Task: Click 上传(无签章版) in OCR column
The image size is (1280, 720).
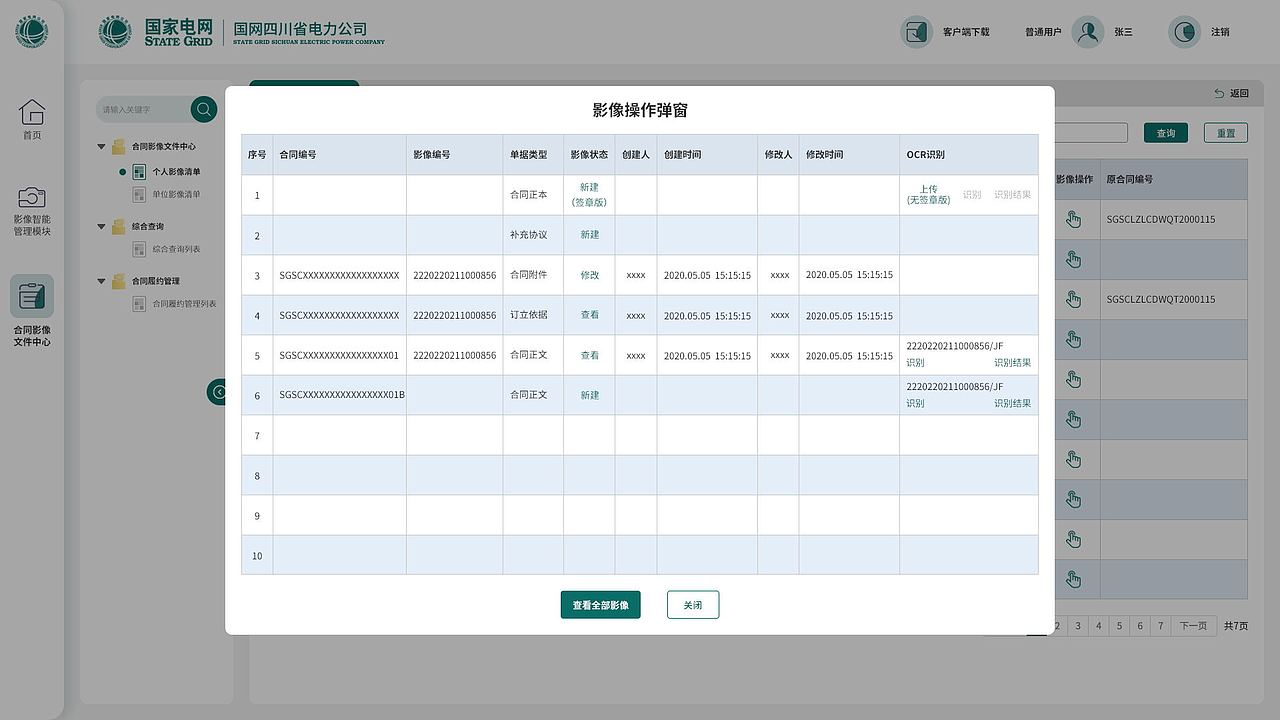Action: coord(928,195)
